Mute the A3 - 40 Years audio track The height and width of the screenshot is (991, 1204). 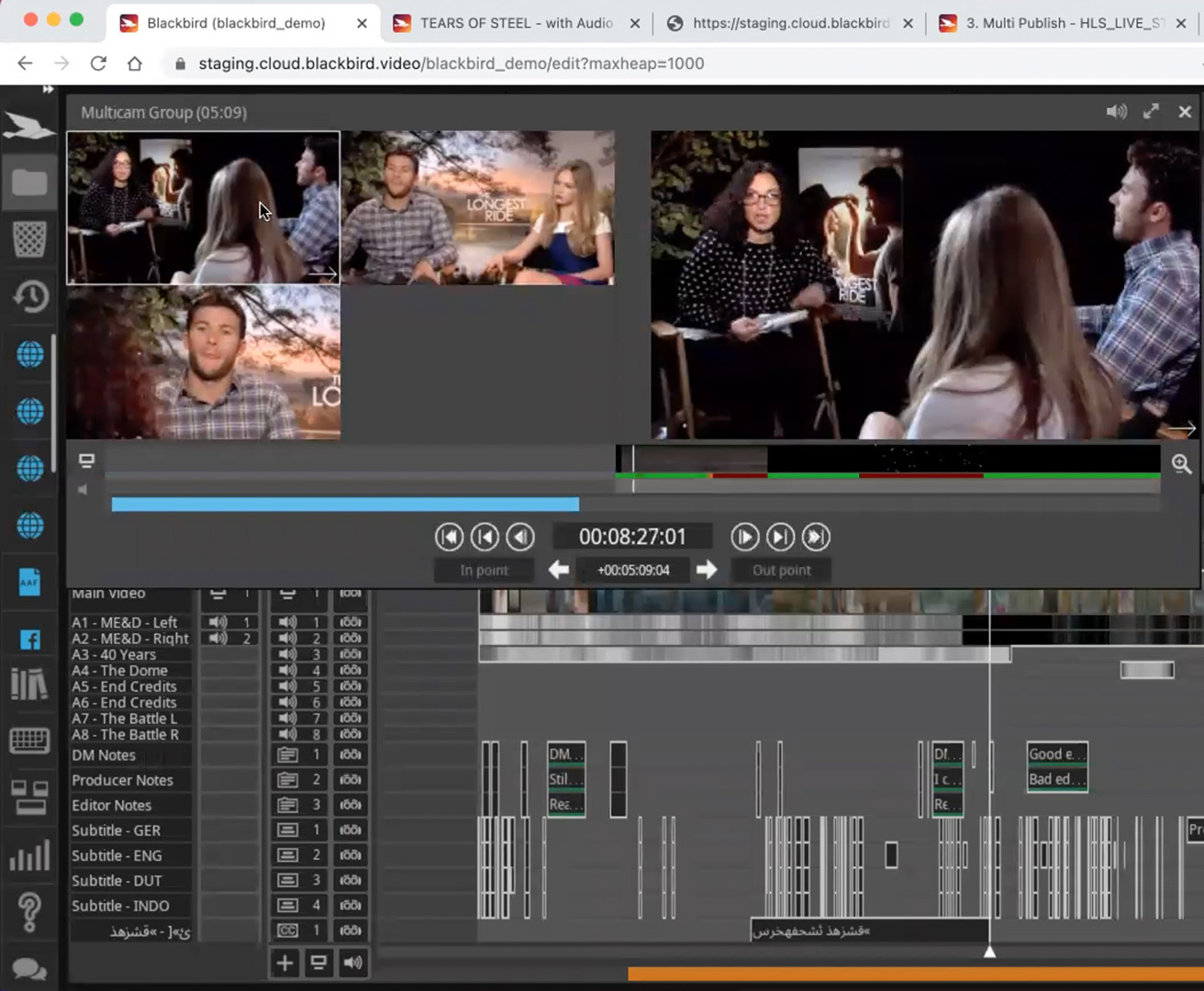click(x=287, y=654)
